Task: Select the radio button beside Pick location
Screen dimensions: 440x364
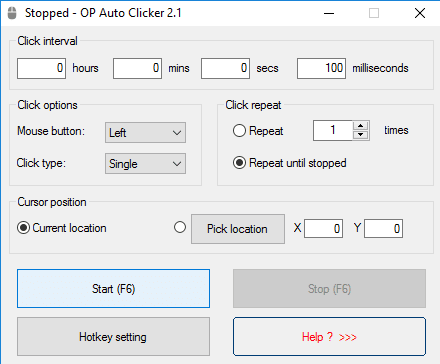Action: pos(180,227)
